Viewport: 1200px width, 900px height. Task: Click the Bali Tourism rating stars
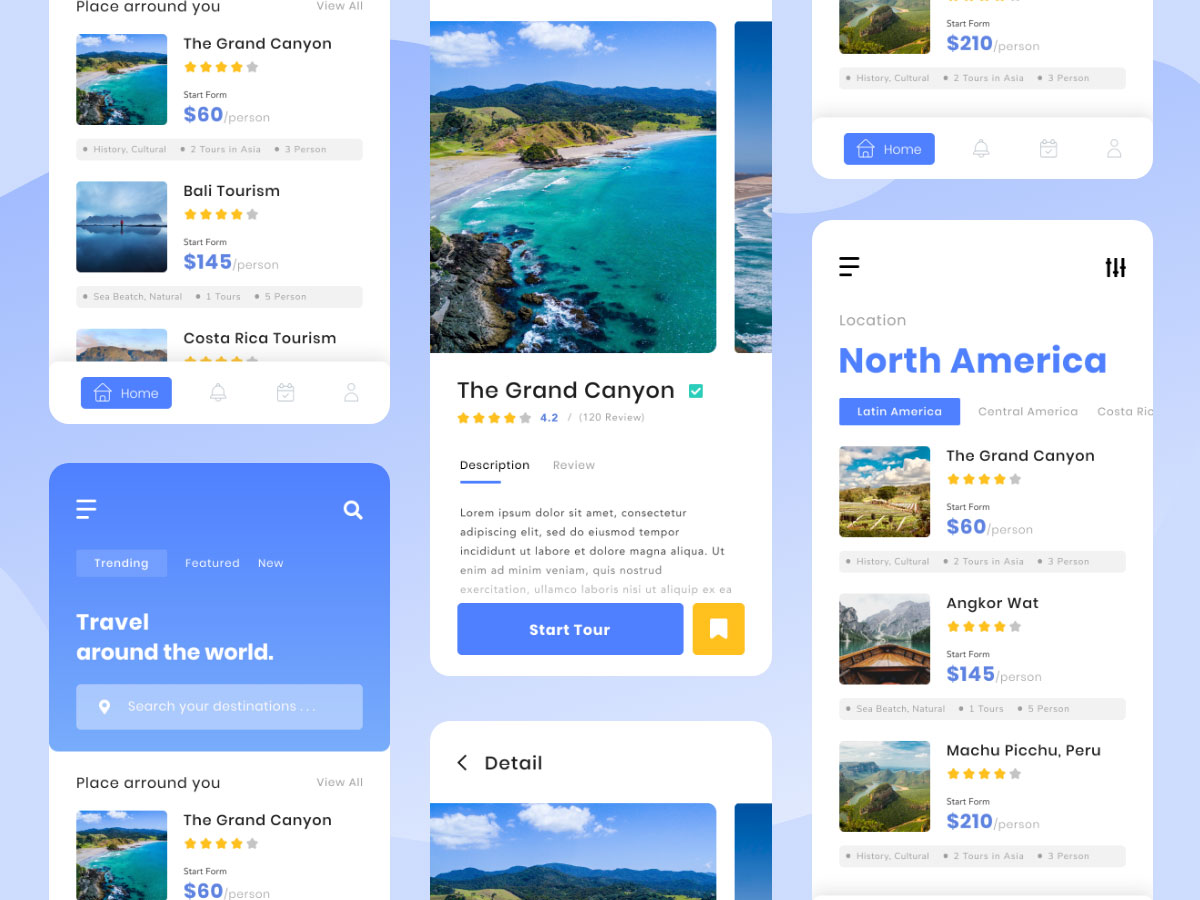(x=221, y=214)
